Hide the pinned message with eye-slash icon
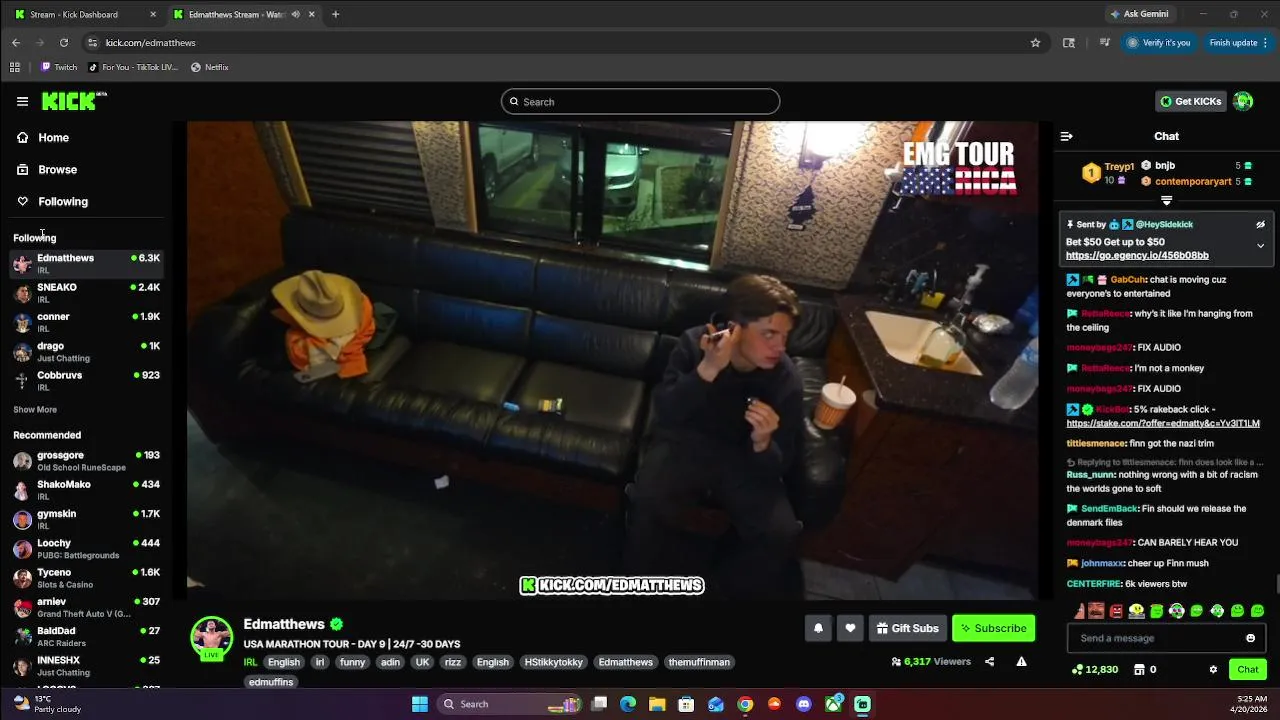The image size is (1280, 720). 1260,224
